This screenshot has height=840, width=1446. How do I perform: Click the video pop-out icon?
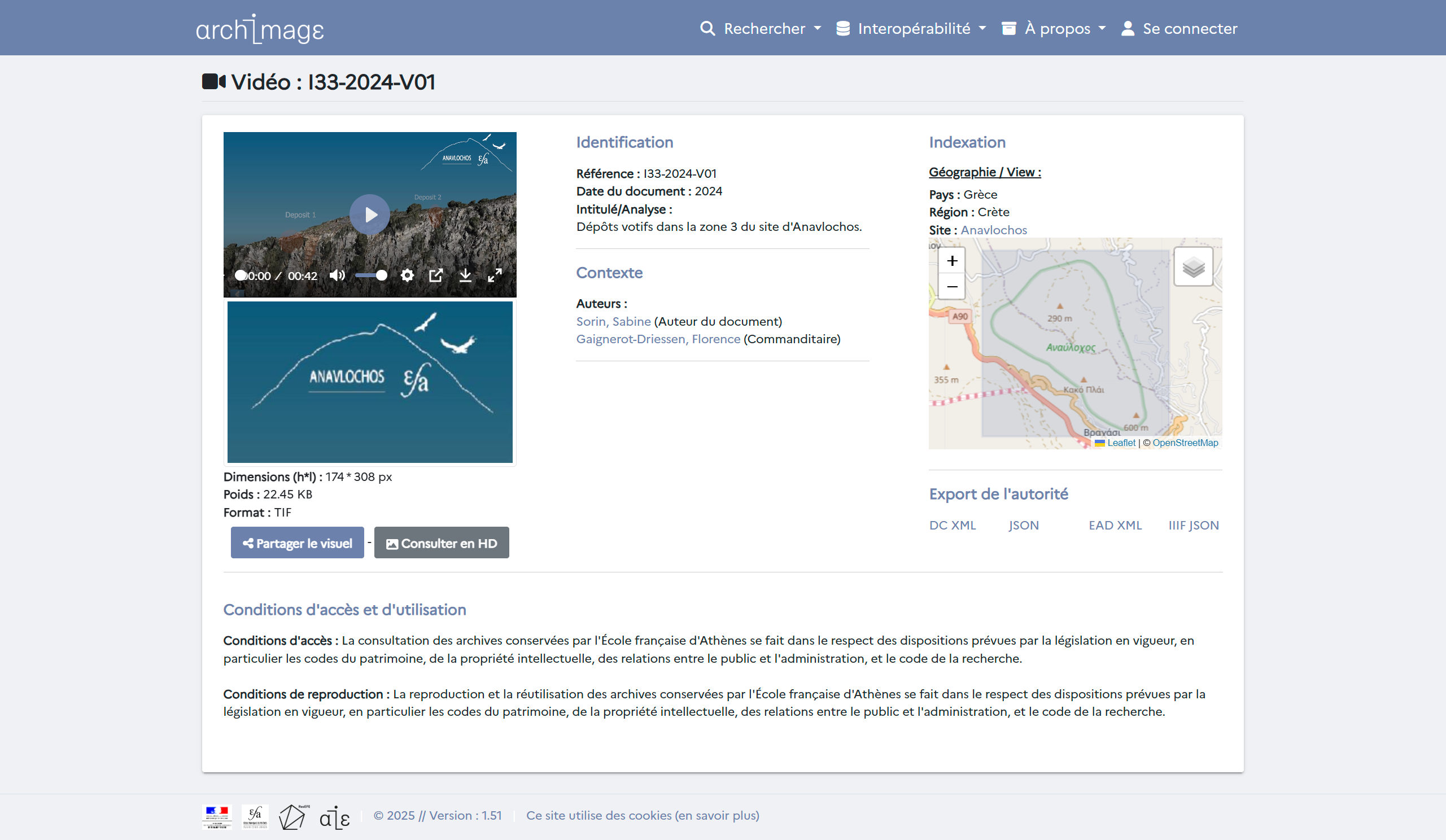[x=436, y=275]
